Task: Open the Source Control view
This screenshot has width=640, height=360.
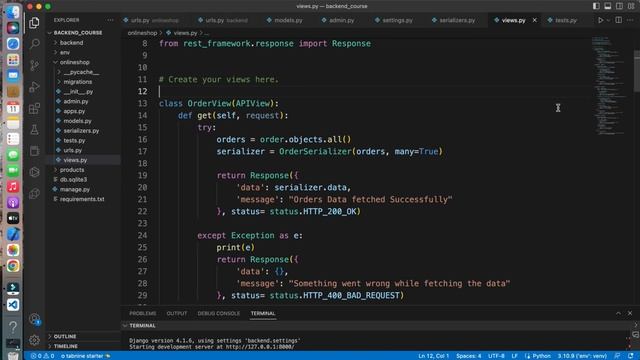Action: click(34, 65)
